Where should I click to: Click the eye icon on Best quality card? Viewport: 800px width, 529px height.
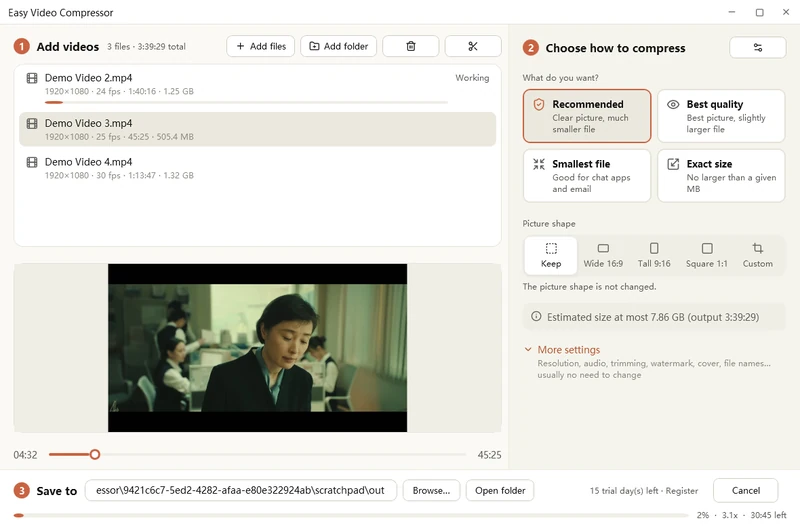pos(673,105)
